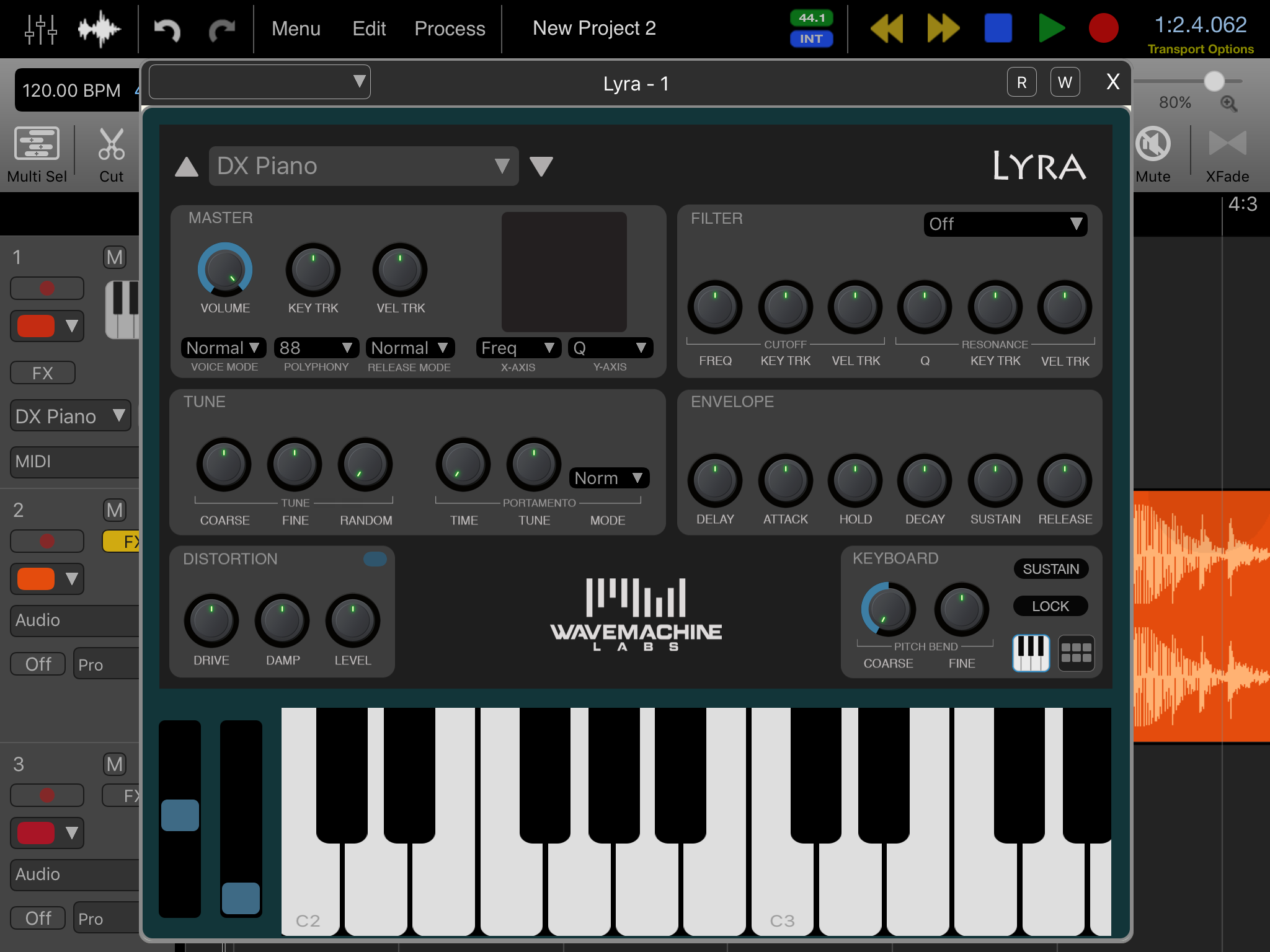Adjust the pitch bend COARSE knob
The height and width of the screenshot is (952, 1270).
pyautogui.click(x=888, y=609)
